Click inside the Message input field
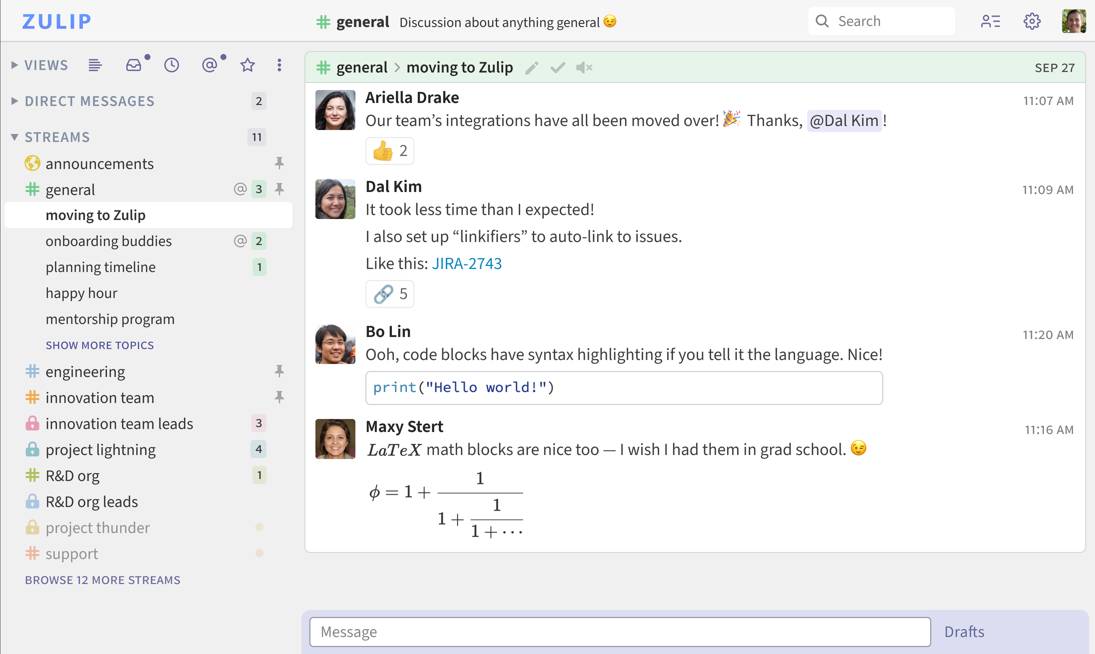Viewport: 1095px width, 654px height. pyautogui.click(x=620, y=631)
